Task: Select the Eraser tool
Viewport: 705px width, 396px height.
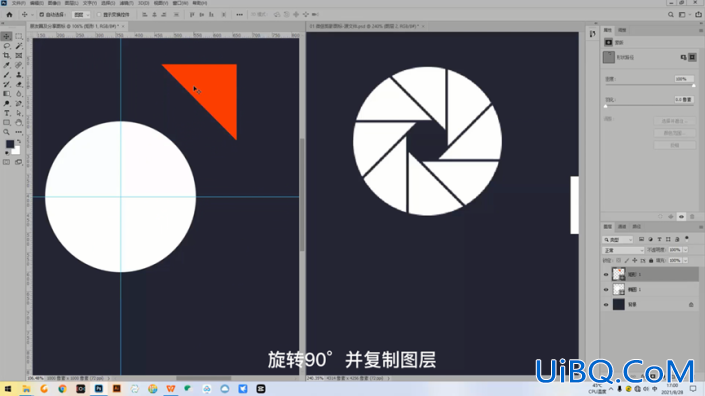Action: pos(18,85)
